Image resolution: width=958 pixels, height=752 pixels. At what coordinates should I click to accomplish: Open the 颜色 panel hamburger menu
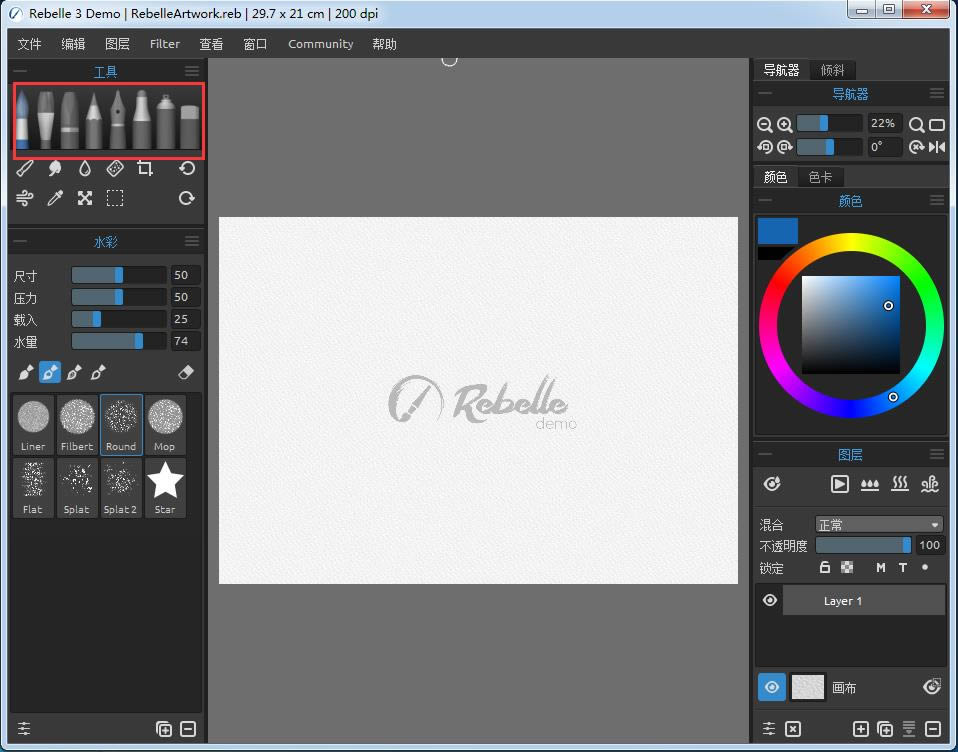coord(937,200)
